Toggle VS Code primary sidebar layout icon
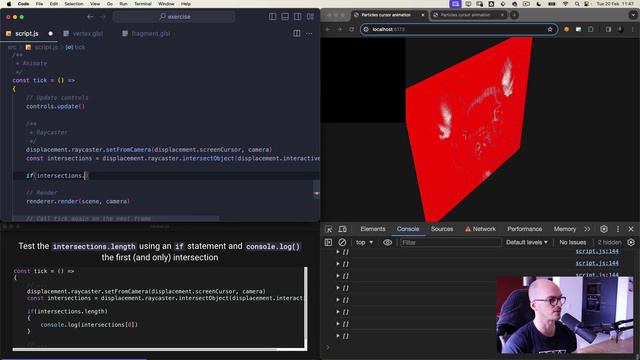The height and width of the screenshot is (360, 640). [x=272, y=17]
